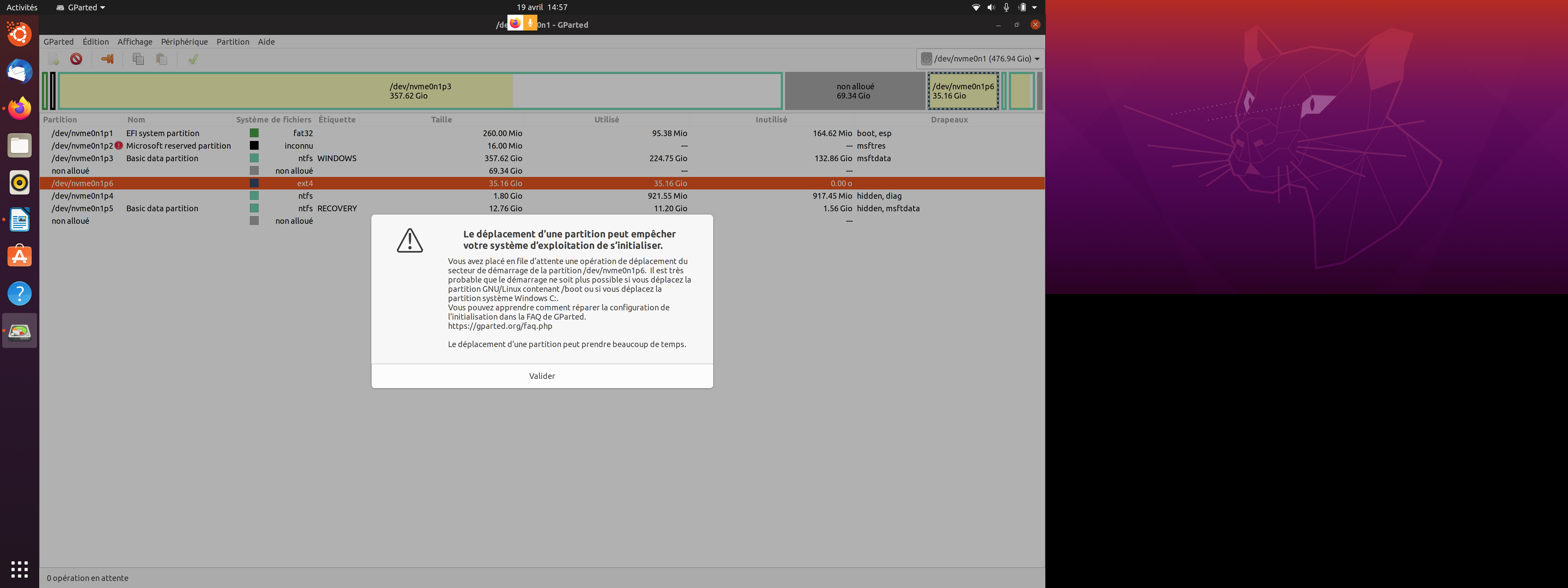Viewport: 1568px width, 588px height.
Task: Click the Valider button in dialog
Action: tap(542, 376)
